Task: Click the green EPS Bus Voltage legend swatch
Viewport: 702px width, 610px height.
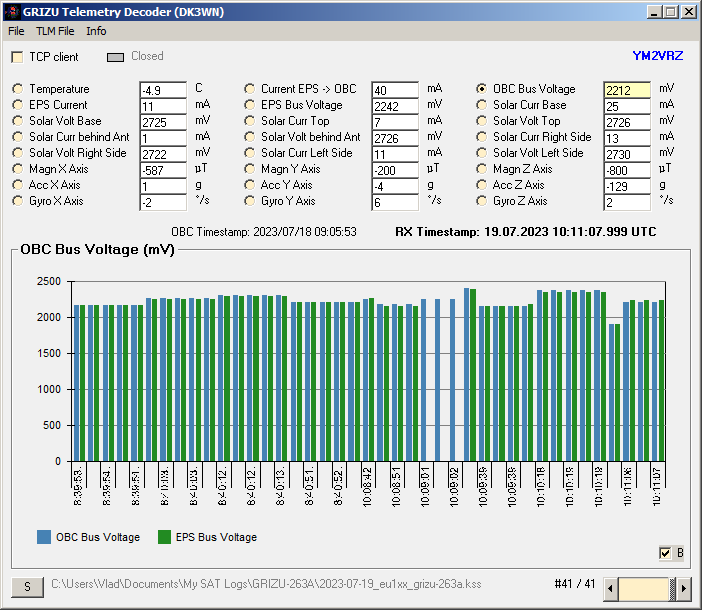Action: click(x=164, y=537)
